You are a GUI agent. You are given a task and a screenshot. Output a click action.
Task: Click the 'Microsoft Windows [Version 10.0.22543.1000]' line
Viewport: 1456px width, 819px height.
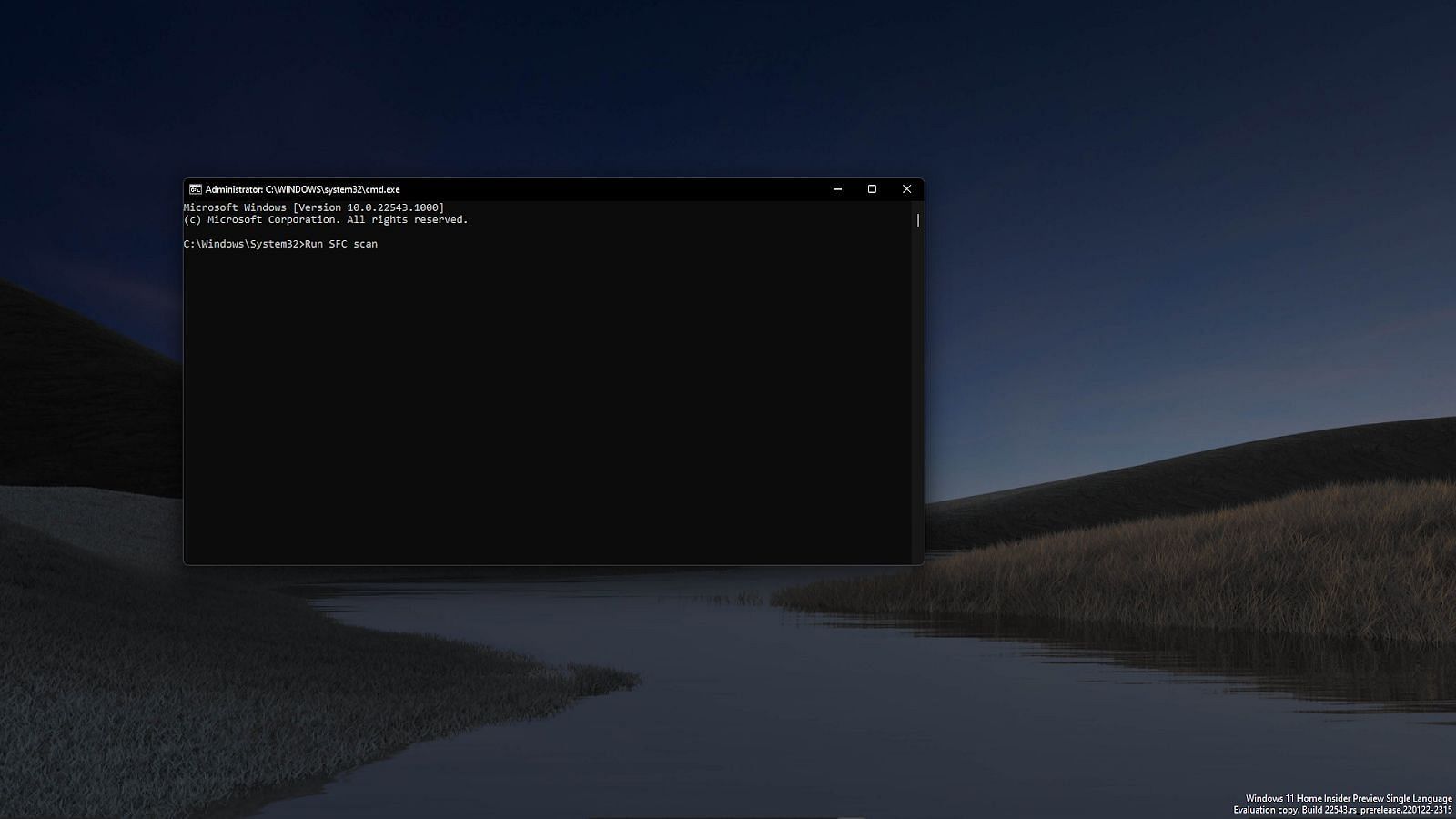pyautogui.click(x=314, y=207)
